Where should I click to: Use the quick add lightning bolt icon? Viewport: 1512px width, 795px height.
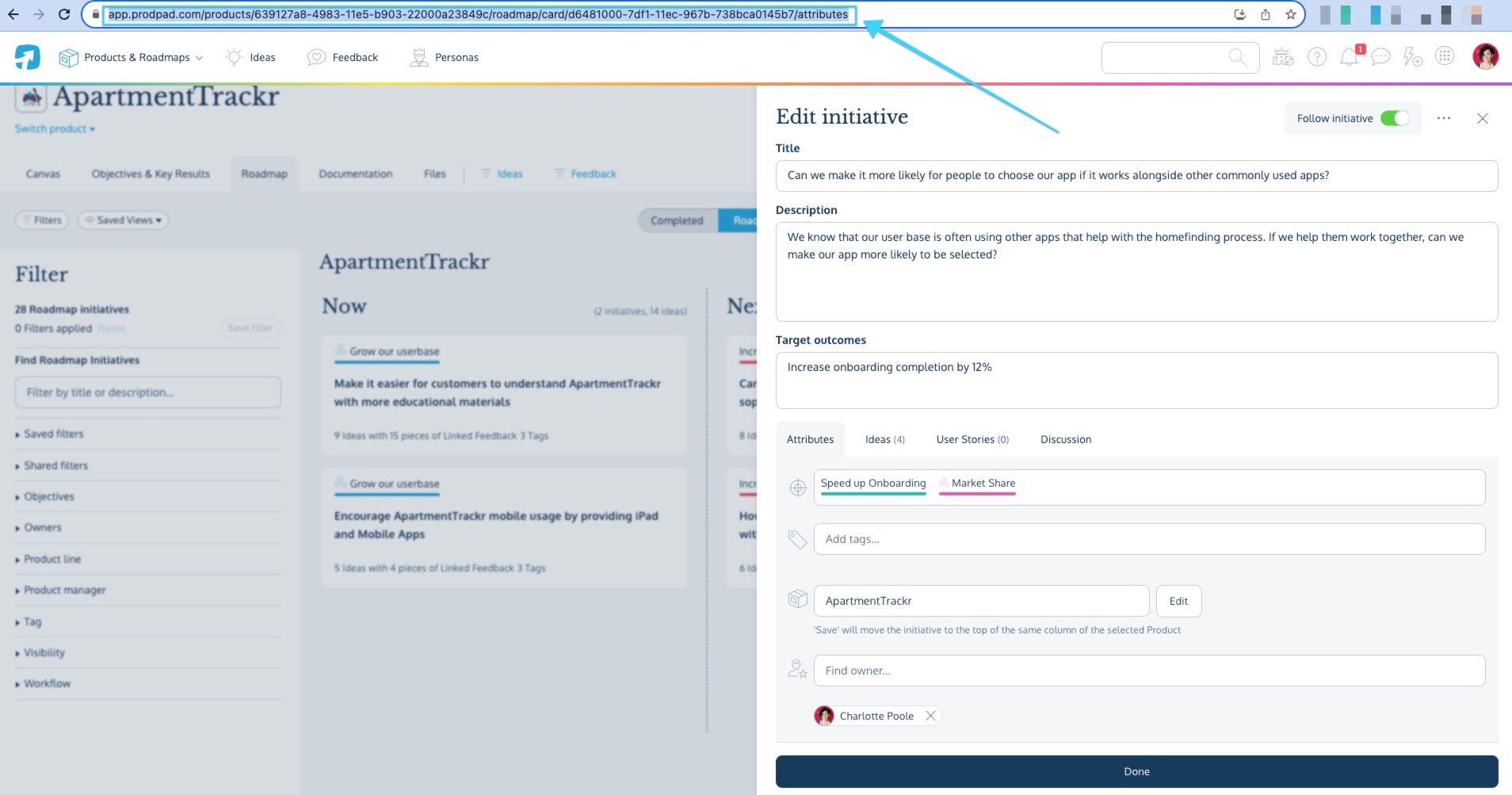click(1411, 56)
